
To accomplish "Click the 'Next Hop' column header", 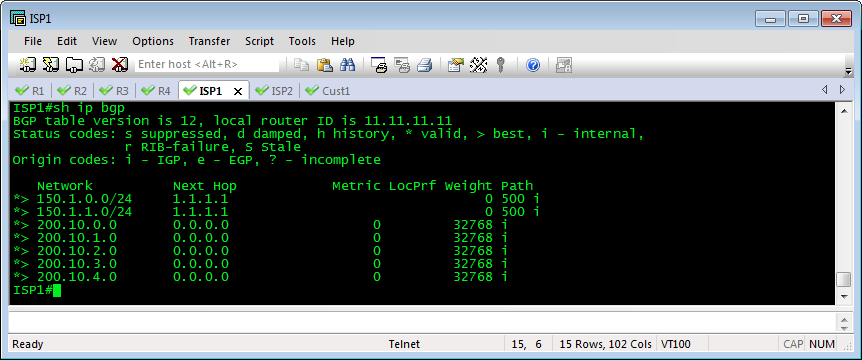I will pos(205,186).
